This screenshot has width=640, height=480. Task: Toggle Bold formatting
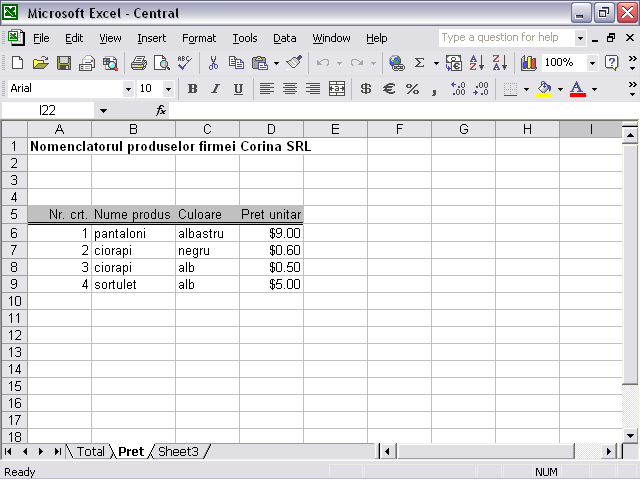(x=193, y=89)
